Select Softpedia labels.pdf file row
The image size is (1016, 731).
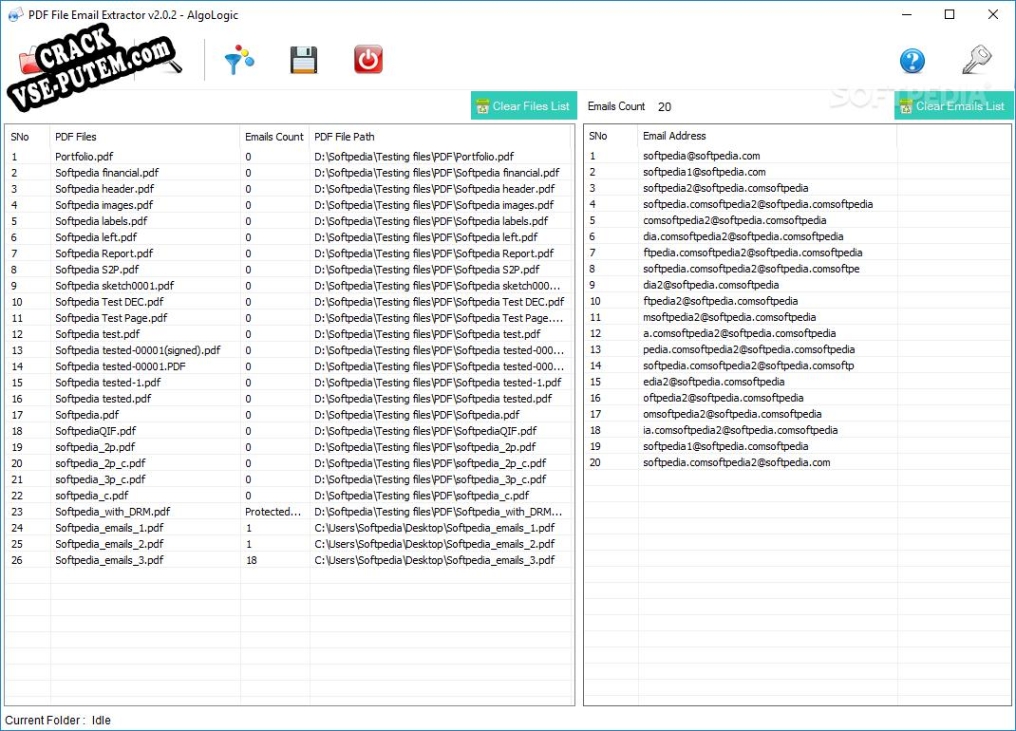289,221
